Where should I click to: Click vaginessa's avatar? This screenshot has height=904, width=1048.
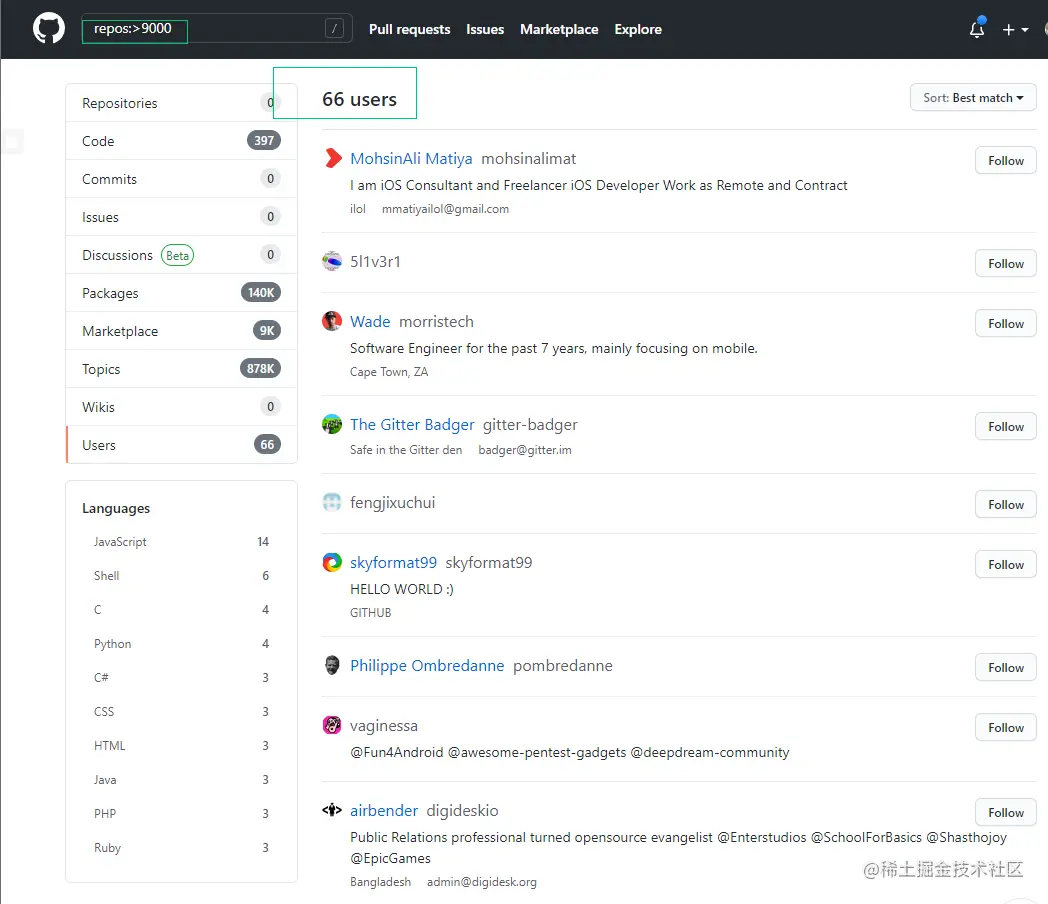tap(332, 726)
